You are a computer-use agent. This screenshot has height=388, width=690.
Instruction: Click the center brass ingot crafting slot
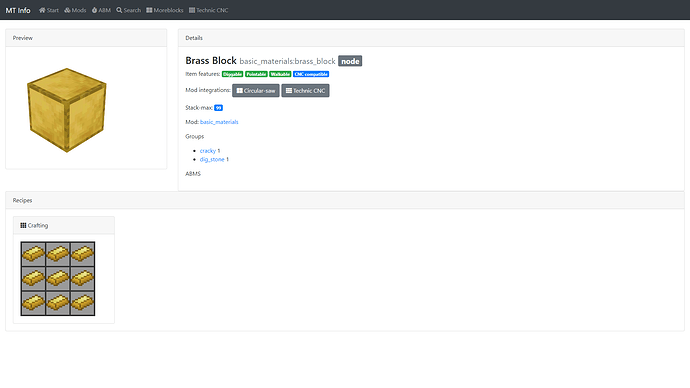point(58,278)
